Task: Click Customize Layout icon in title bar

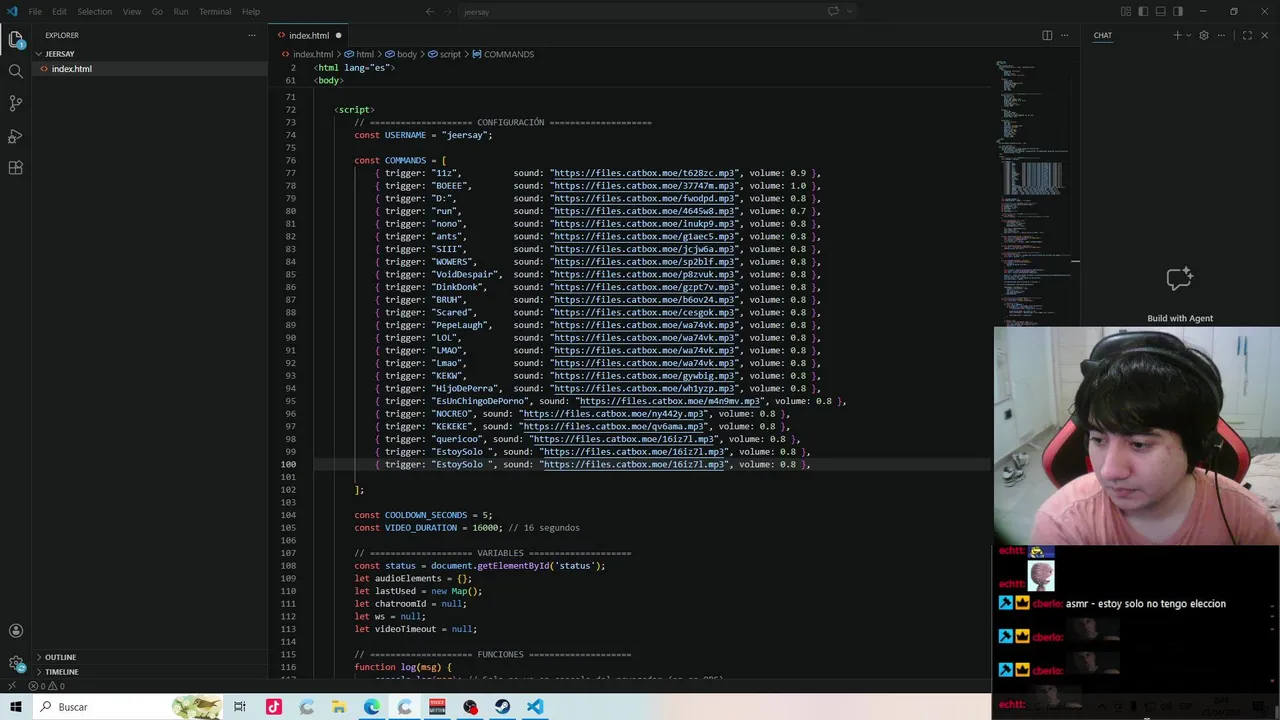Action: [1126, 12]
